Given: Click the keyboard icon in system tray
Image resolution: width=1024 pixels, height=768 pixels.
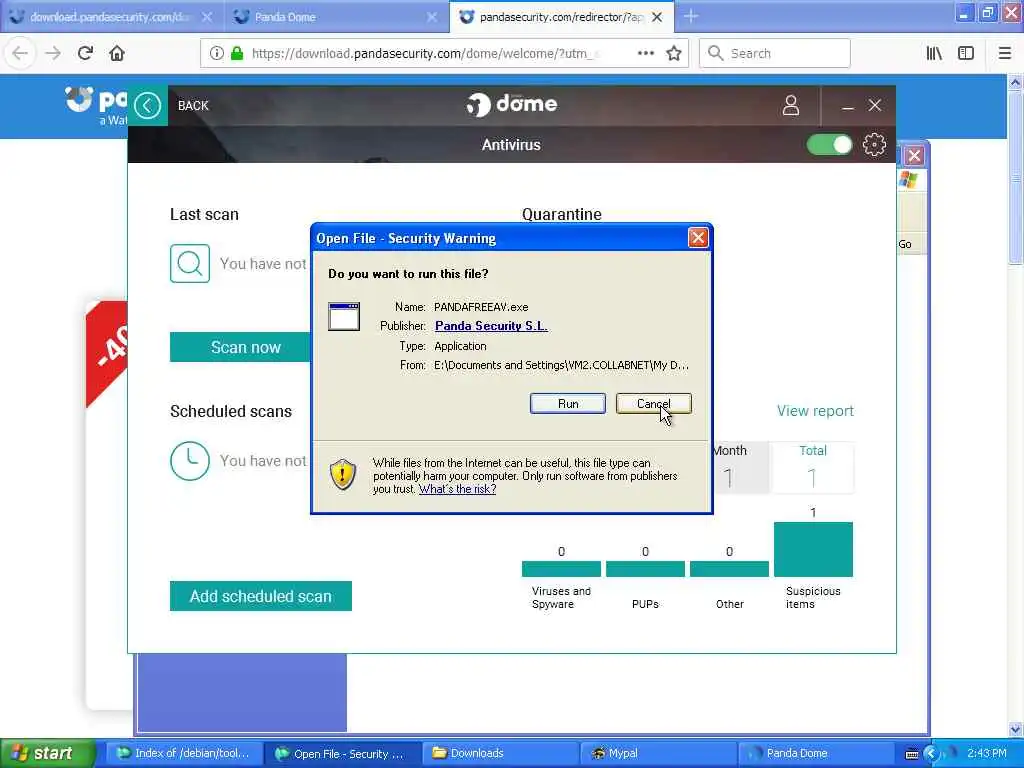Looking at the screenshot, I should click(912, 754).
